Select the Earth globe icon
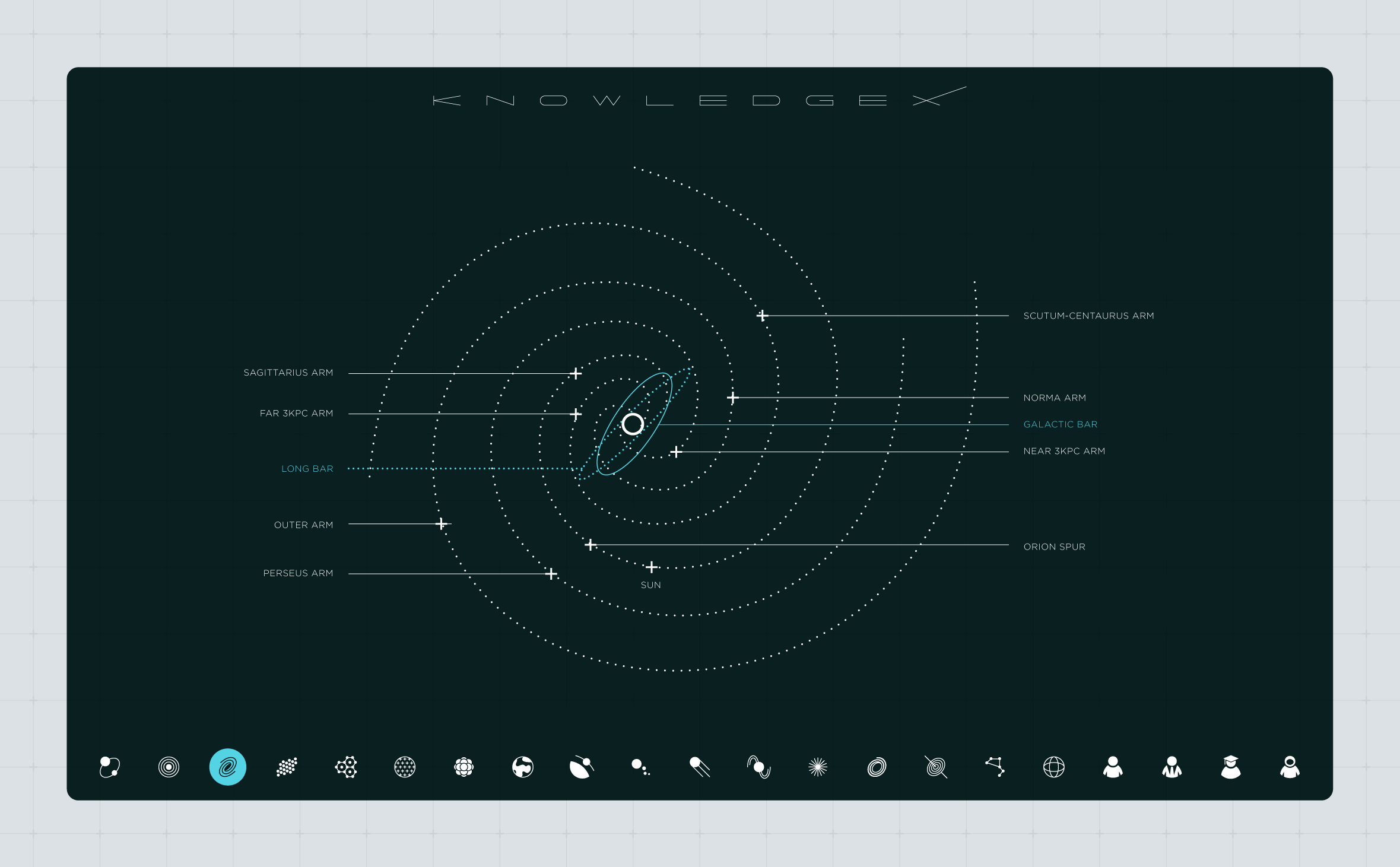Image resolution: width=1400 pixels, height=867 pixels. (x=523, y=767)
